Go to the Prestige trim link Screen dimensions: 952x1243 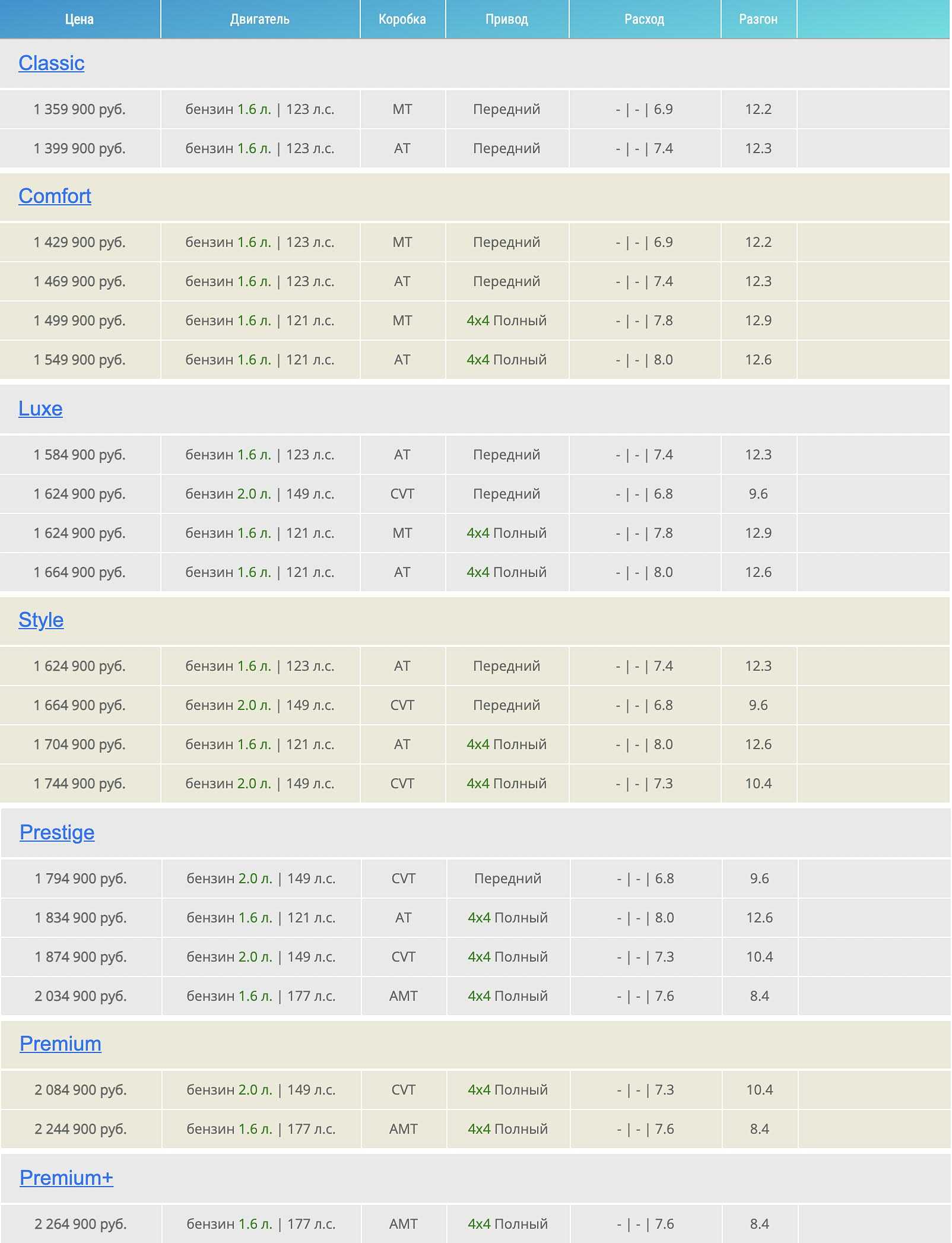pyautogui.click(x=57, y=833)
